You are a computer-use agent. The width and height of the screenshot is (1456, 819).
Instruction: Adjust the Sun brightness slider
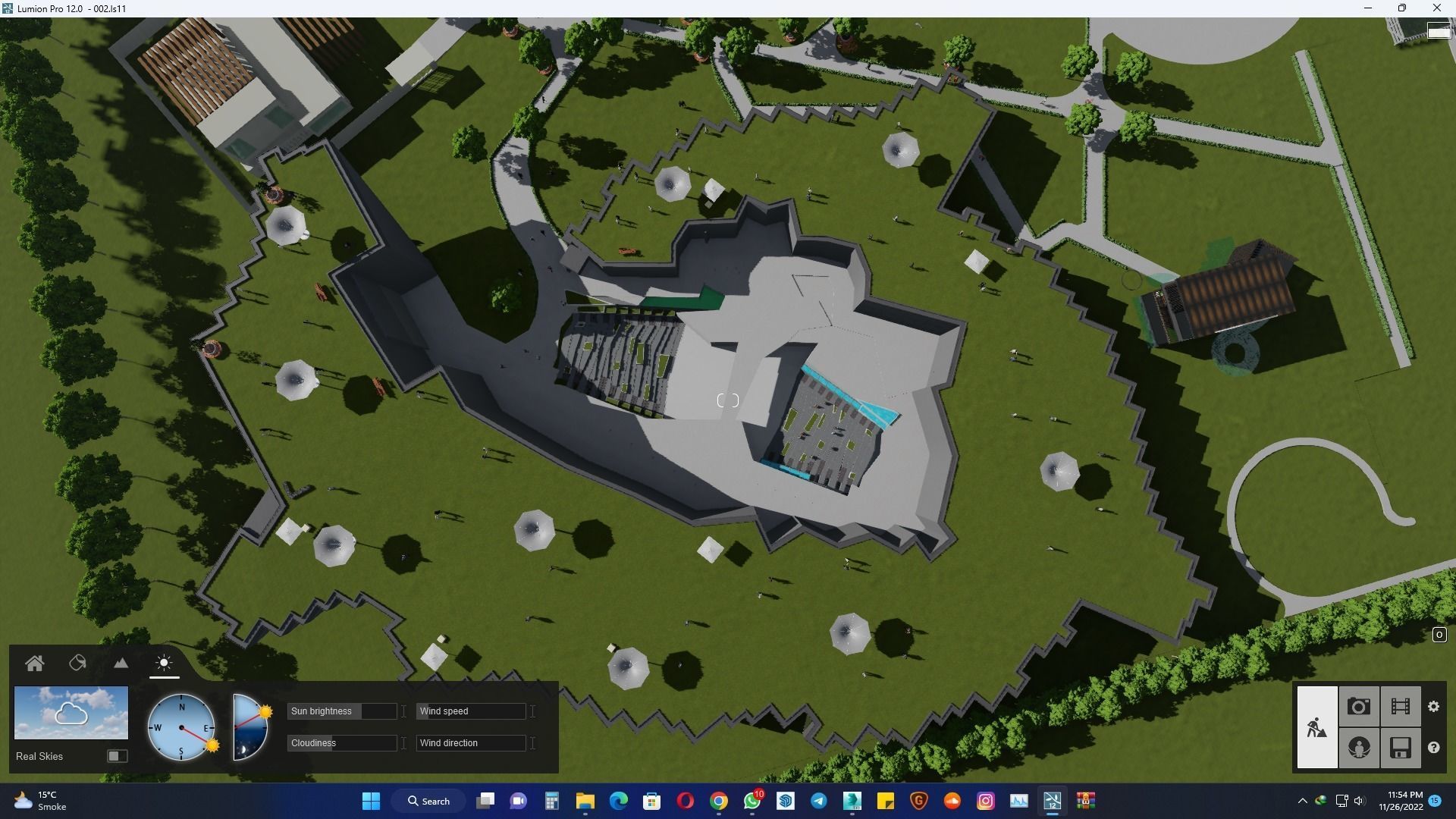342,711
